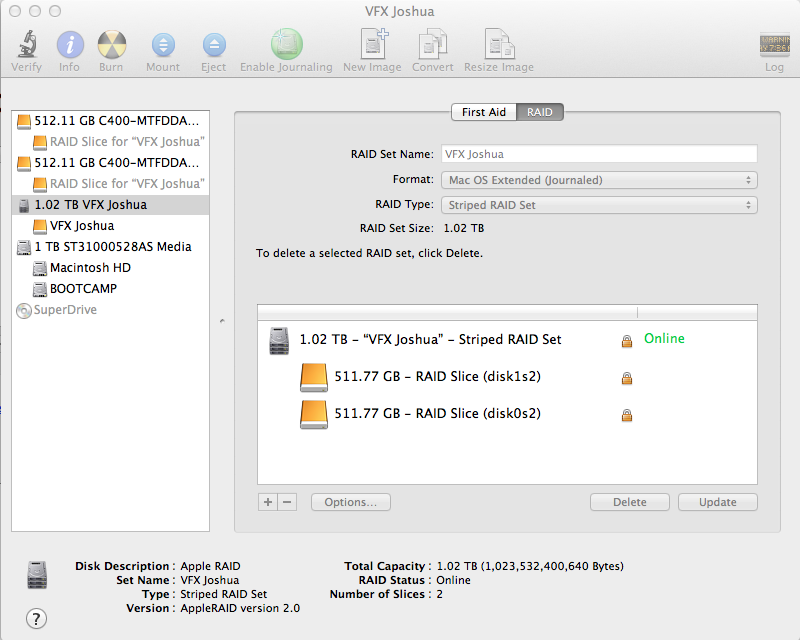Open the Log viewer icon
Viewport: 800px width, 640px height.
774,44
